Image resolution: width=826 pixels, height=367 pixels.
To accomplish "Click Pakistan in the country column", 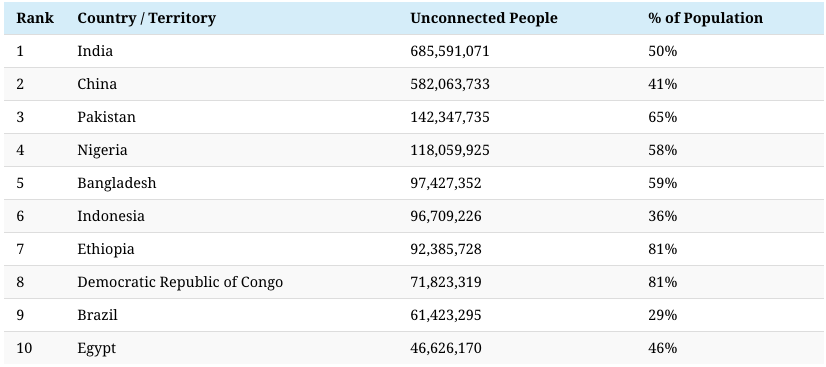I will click(106, 117).
